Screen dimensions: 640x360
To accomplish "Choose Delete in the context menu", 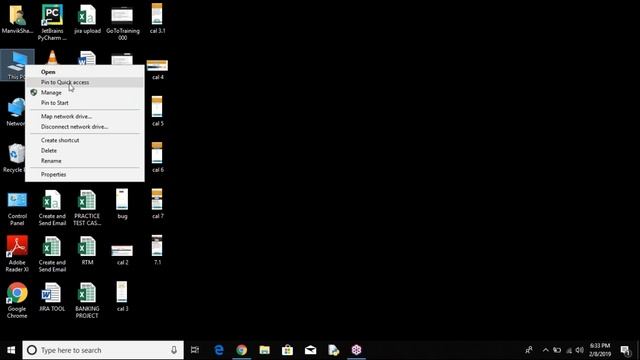I will [84, 151].
